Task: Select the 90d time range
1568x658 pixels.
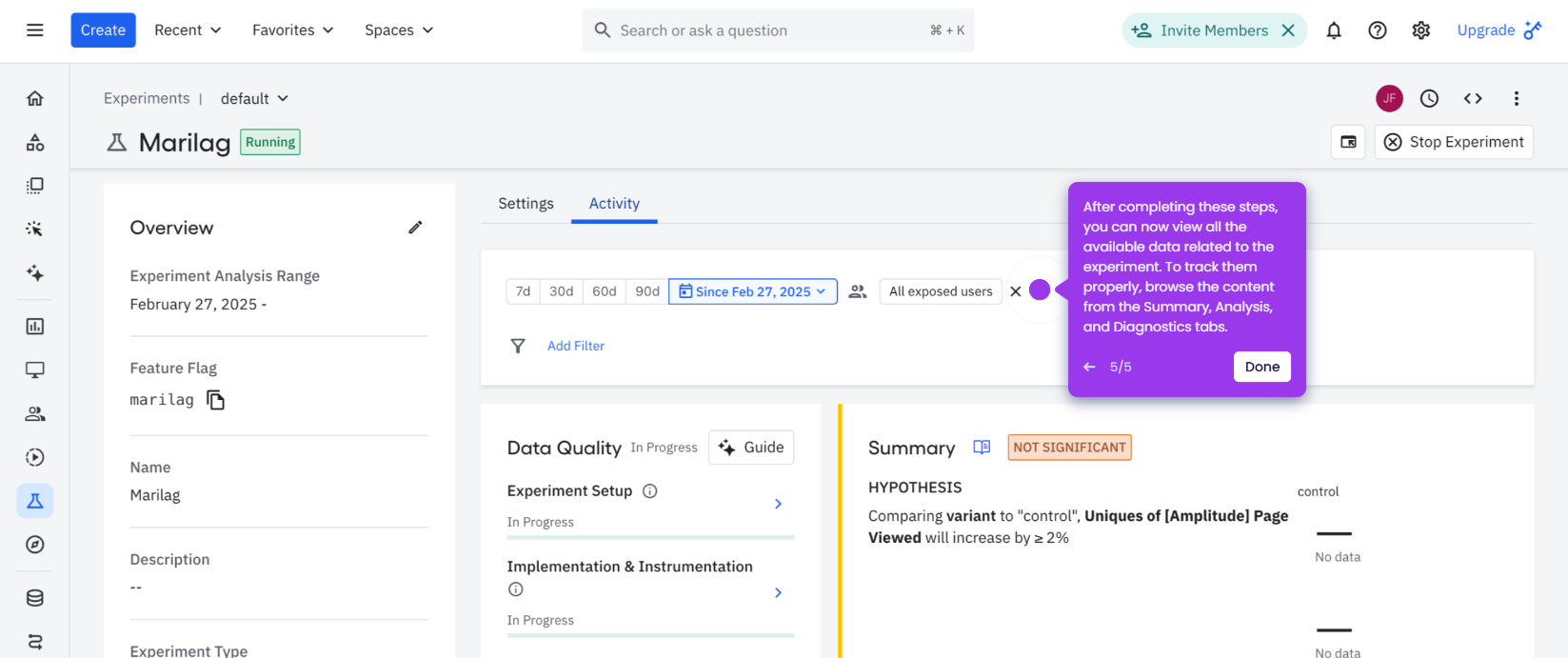Action: tap(647, 291)
